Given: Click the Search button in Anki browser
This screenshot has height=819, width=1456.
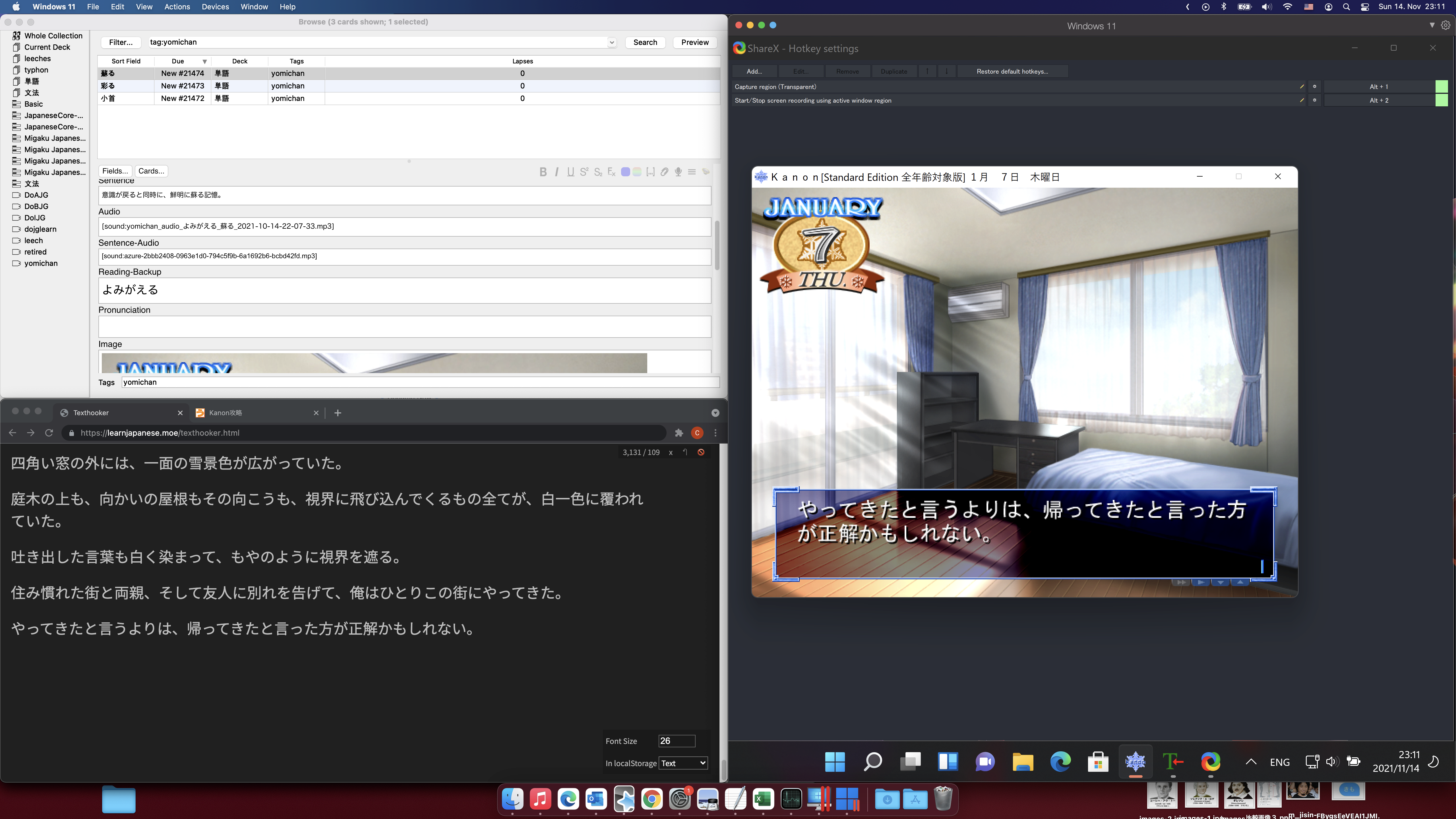Looking at the screenshot, I should click(x=645, y=42).
